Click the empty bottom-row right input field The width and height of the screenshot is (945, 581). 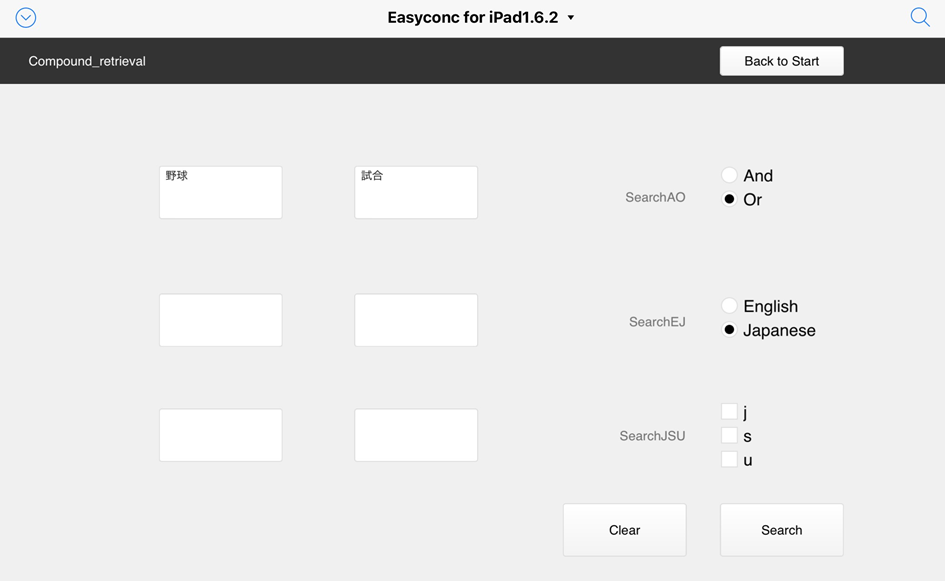coord(416,435)
